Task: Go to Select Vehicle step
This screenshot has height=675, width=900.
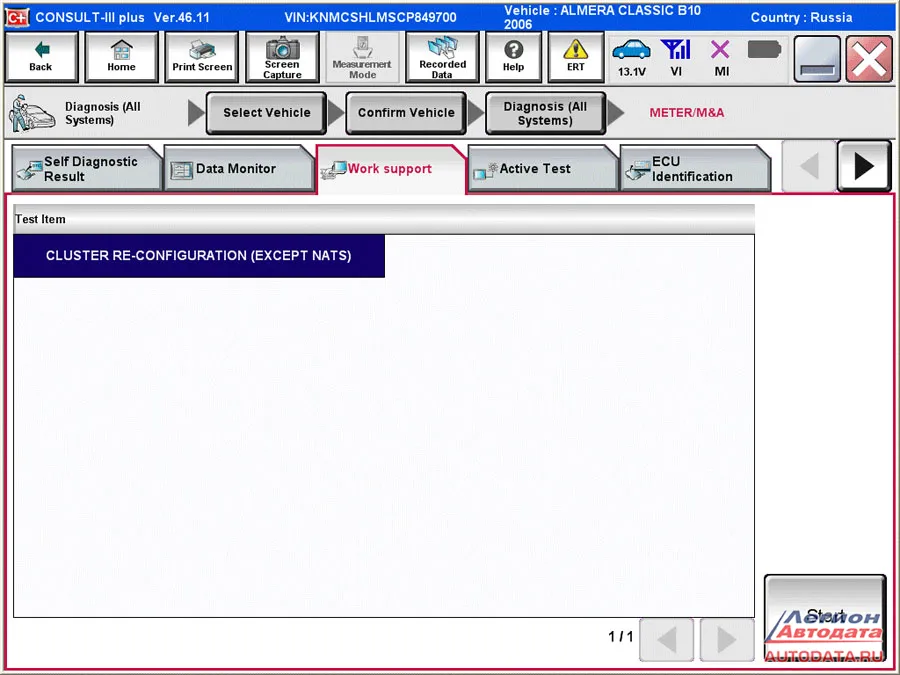Action: (266, 113)
